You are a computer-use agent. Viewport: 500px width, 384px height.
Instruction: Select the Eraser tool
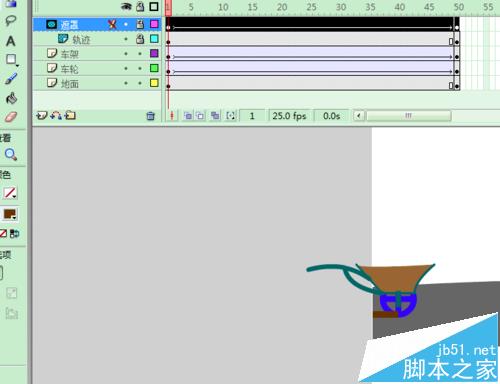(11, 117)
